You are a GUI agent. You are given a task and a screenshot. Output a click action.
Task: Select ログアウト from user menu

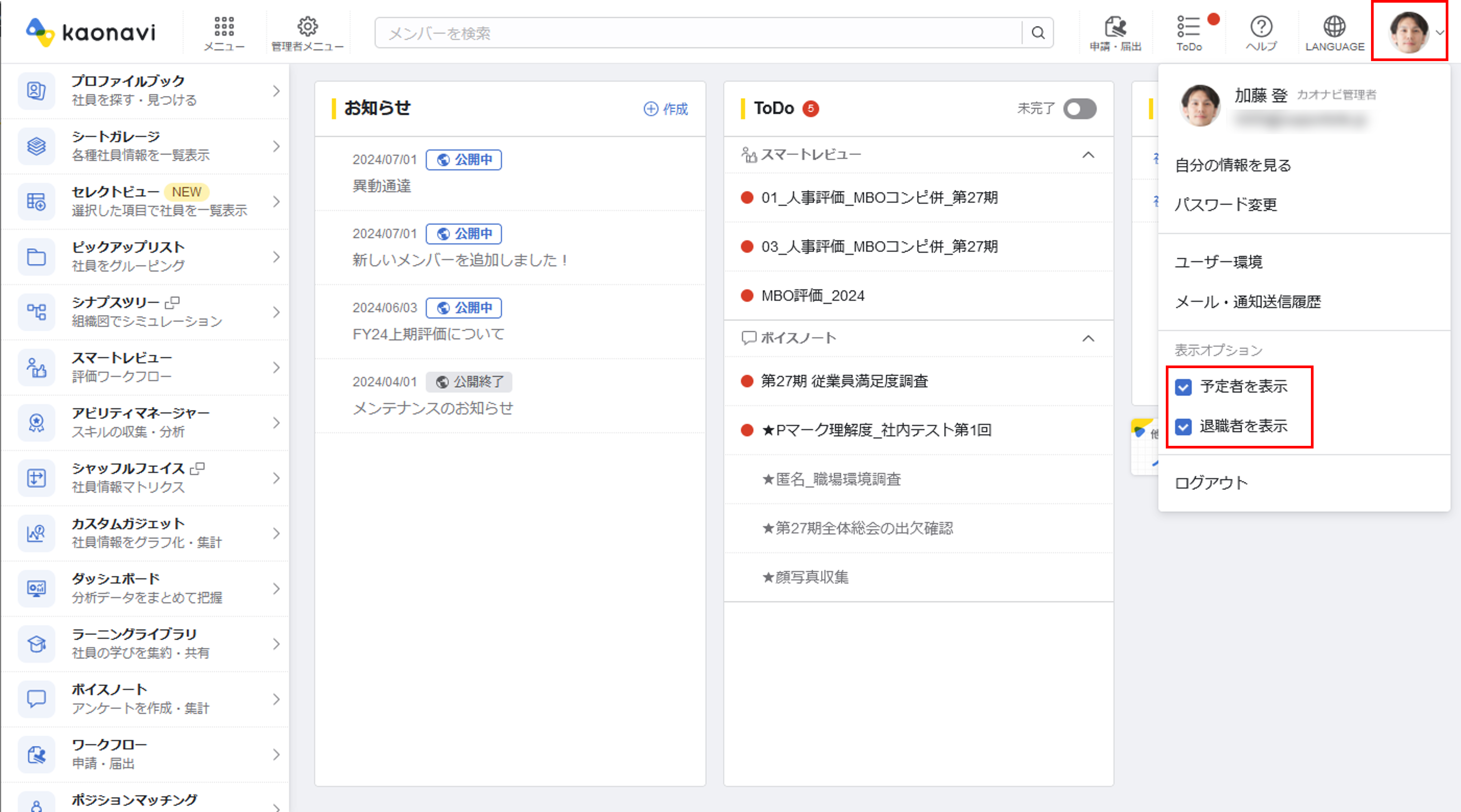[1211, 483]
